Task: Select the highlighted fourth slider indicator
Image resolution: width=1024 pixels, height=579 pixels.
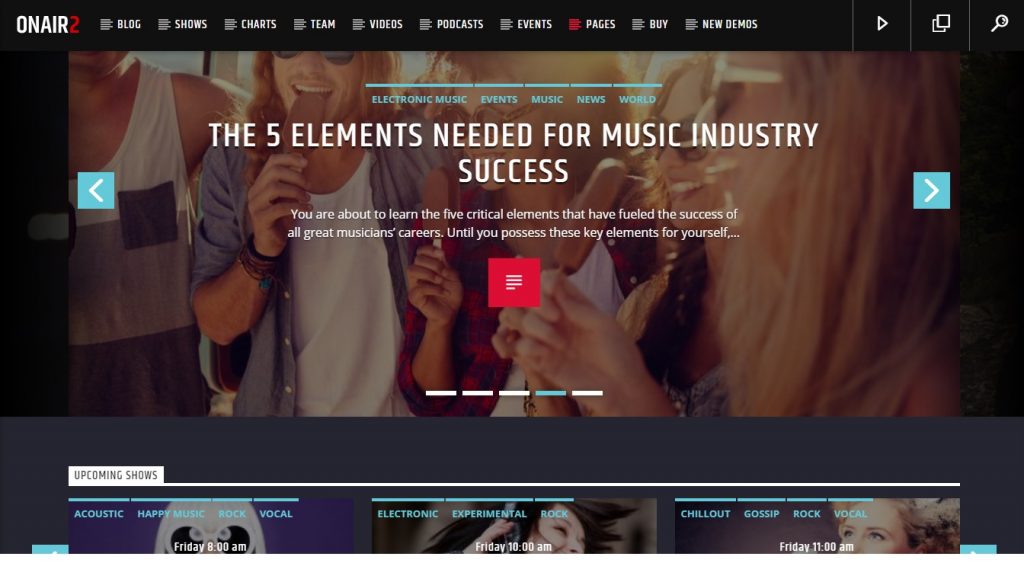Action: [551, 393]
